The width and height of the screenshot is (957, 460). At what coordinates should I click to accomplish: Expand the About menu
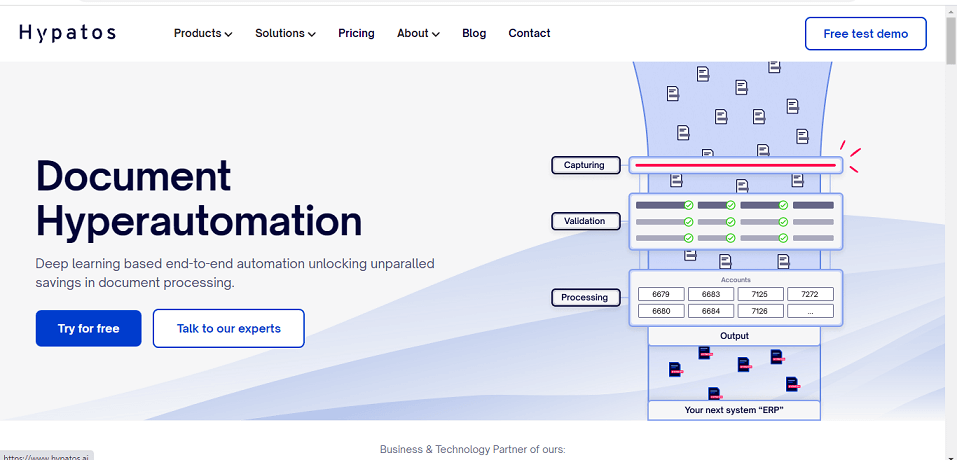[x=418, y=34]
